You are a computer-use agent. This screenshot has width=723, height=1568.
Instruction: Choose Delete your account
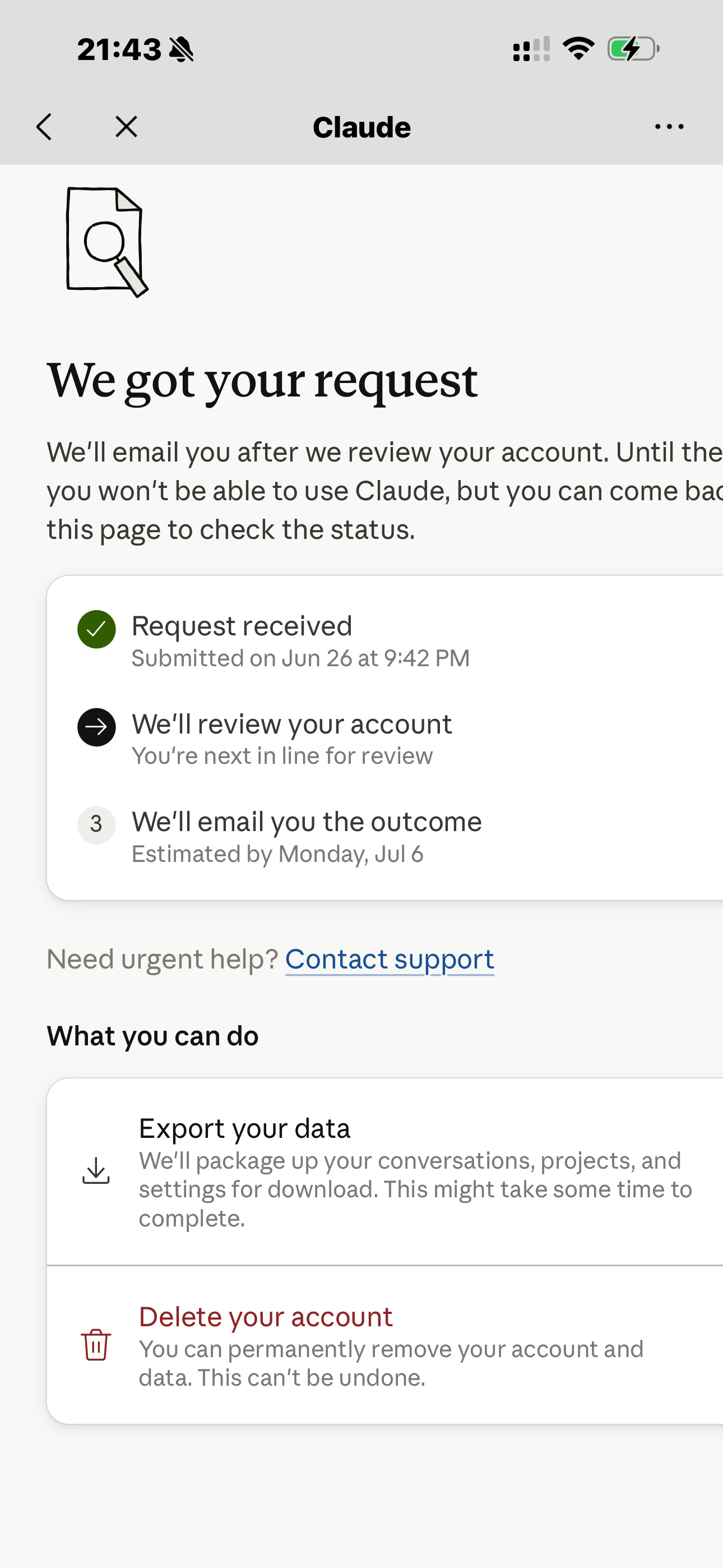[x=384, y=1345]
